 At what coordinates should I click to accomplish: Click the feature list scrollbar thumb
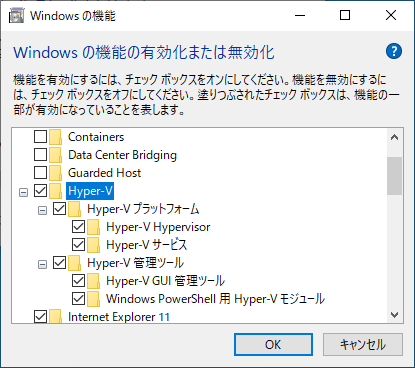(x=394, y=176)
